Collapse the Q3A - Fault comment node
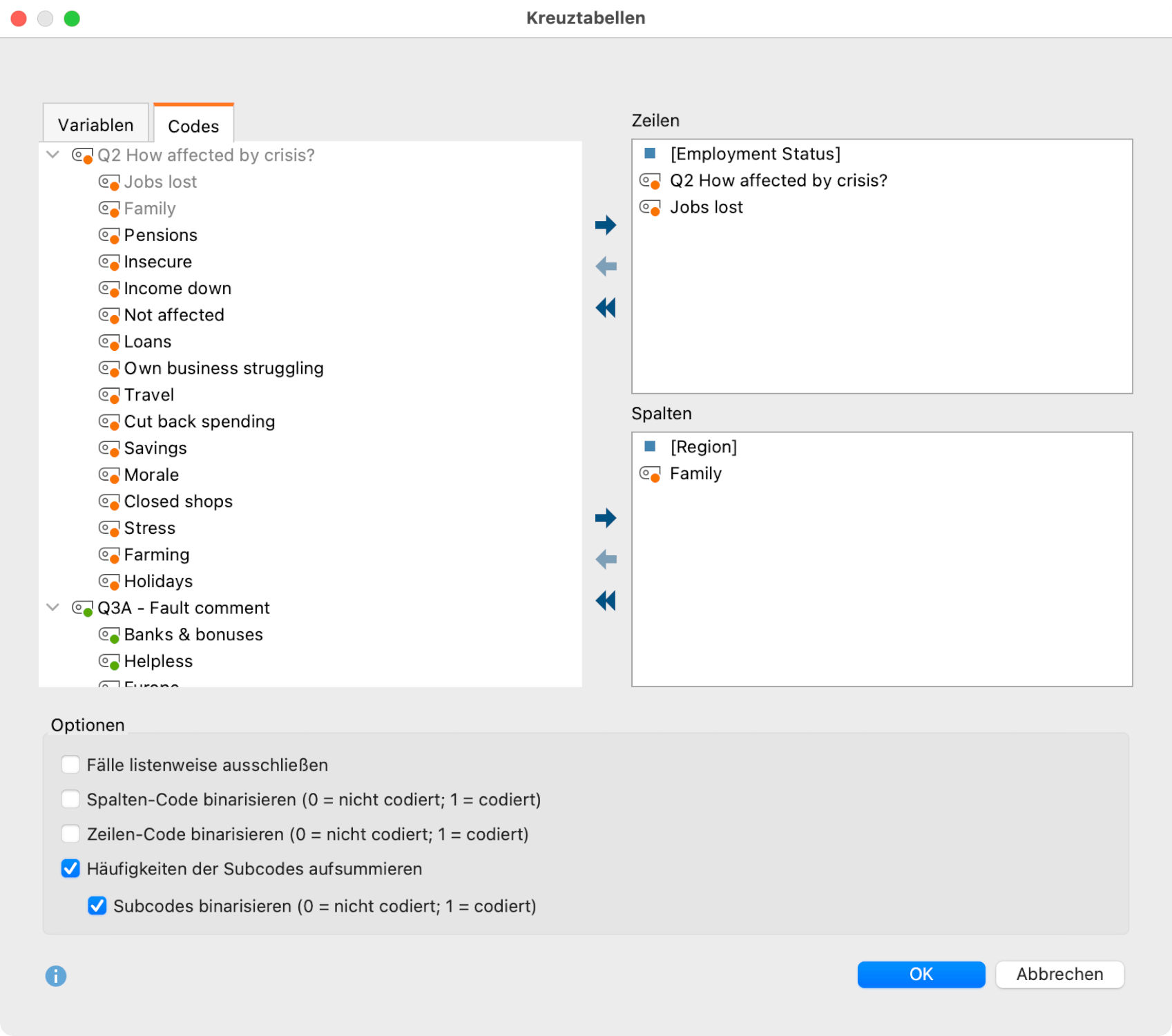The height and width of the screenshot is (1036, 1172). pyautogui.click(x=52, y=608)
